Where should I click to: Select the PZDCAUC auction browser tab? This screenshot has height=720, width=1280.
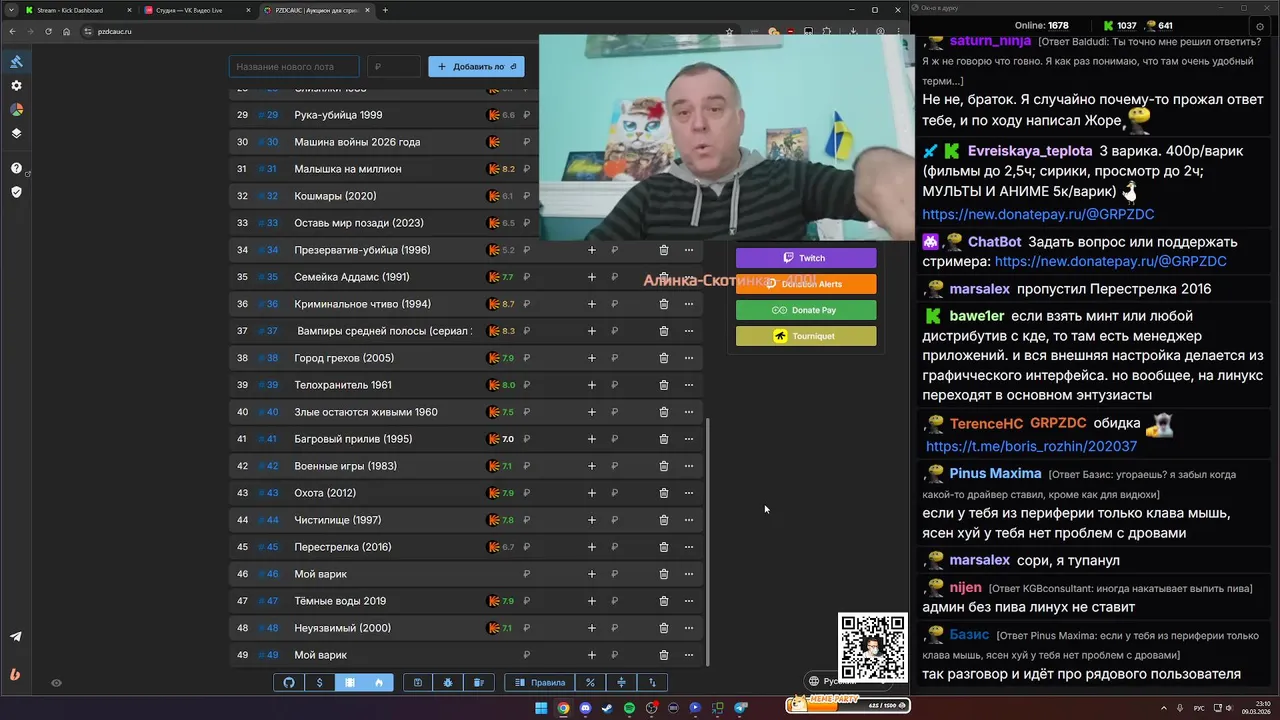pos(316,10)
